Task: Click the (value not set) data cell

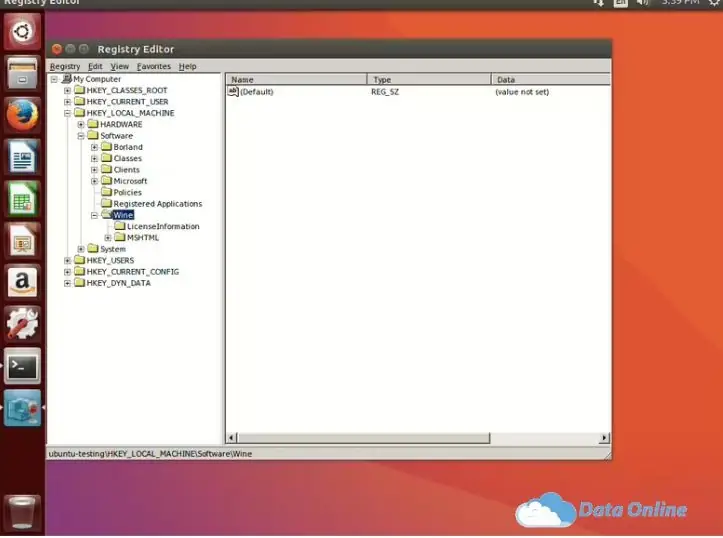Action: pyautogui.click(x=522, y=92)
